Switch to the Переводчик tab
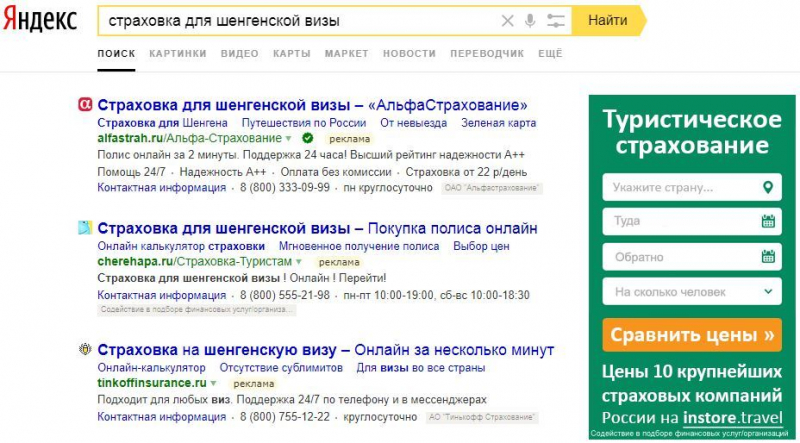The image size is (800, 443). click(487, 54)
